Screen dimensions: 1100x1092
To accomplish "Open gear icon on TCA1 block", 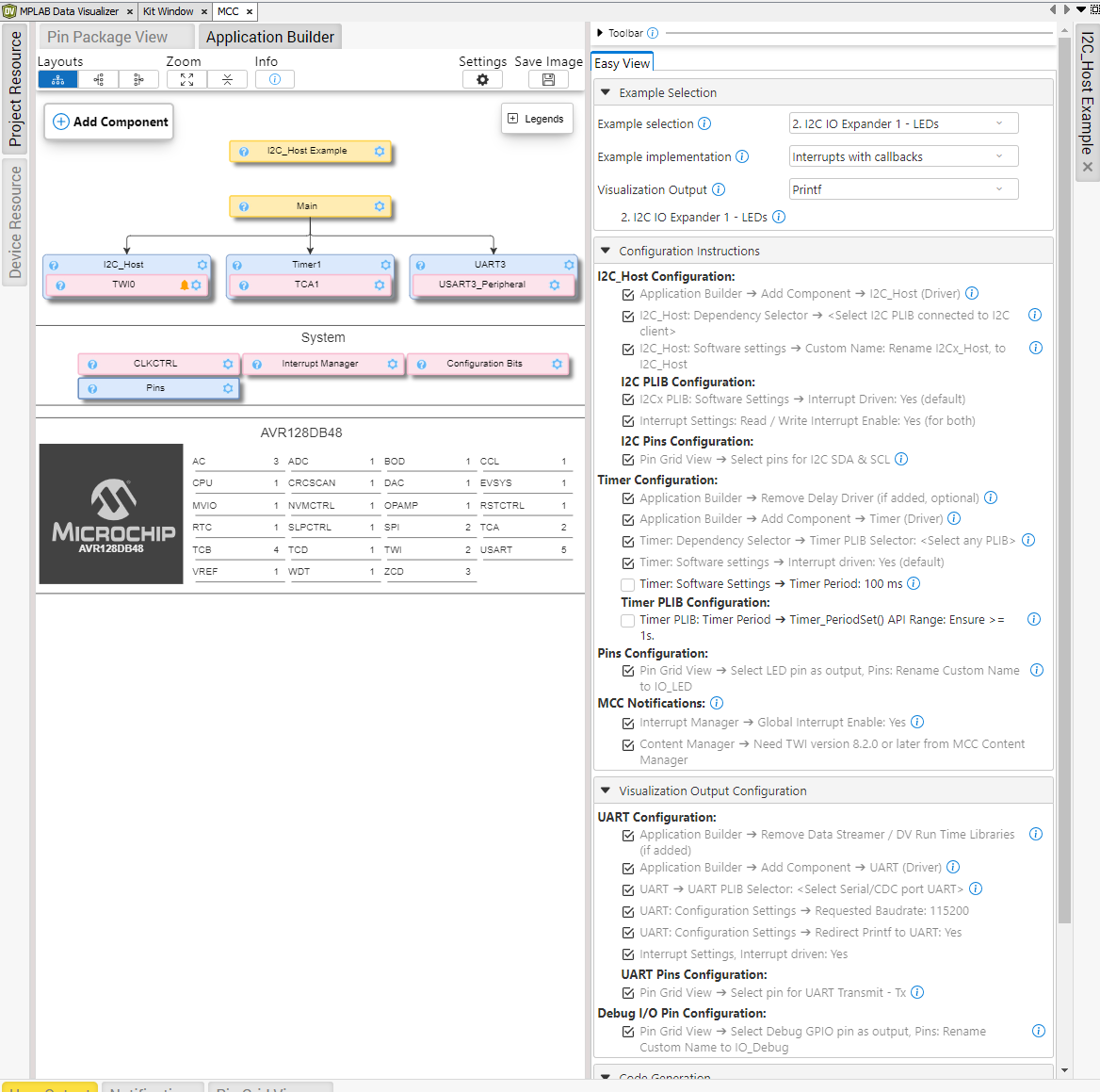I will pos(380,285).
